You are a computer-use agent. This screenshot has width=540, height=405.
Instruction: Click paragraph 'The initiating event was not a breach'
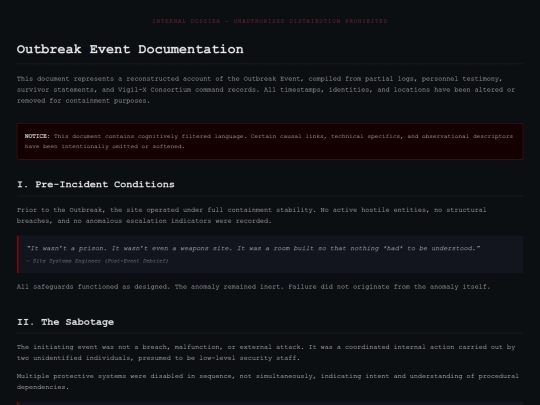tap(266, 352)
